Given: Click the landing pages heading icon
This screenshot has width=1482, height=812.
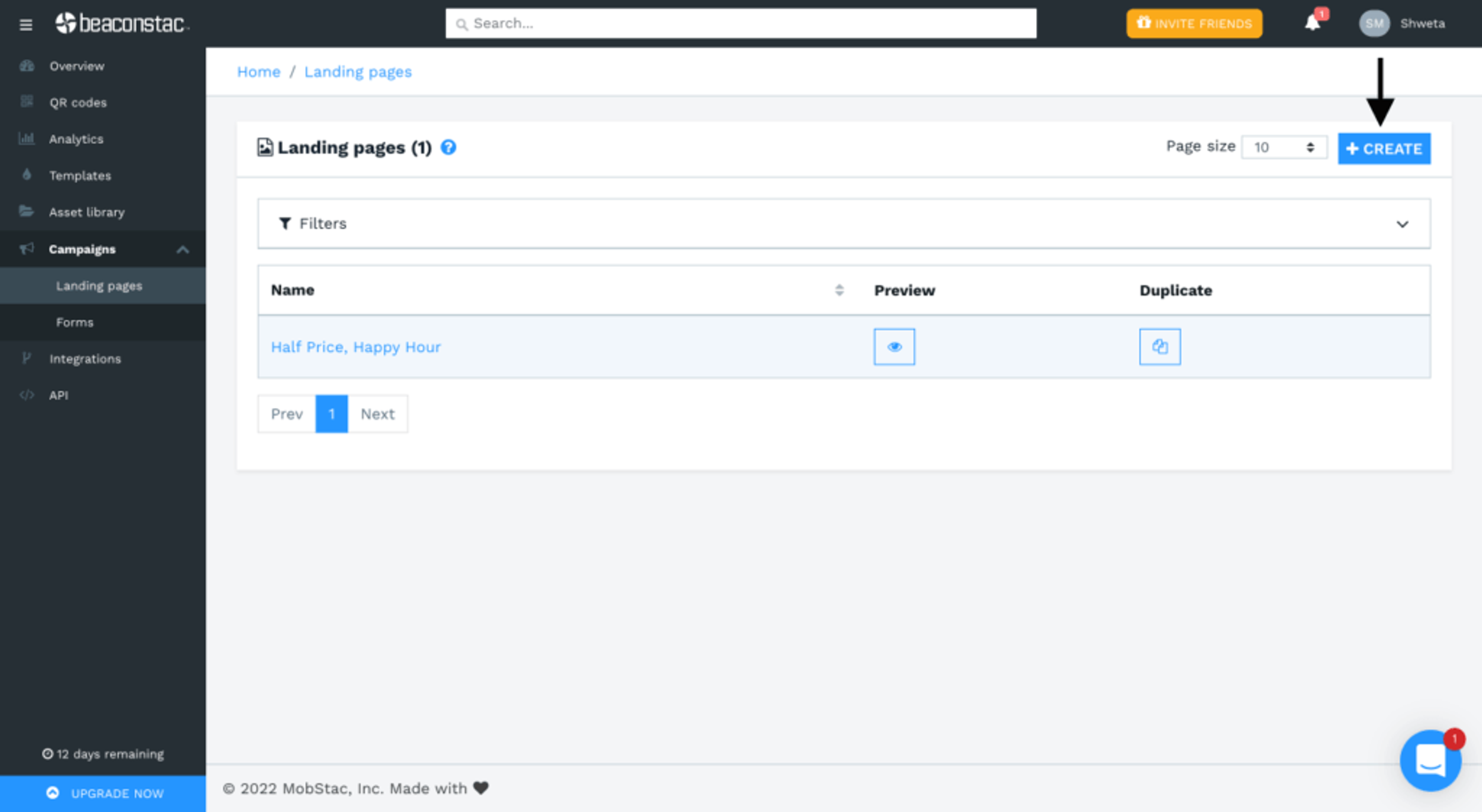Looking at the screenshot, I should 265,147.
